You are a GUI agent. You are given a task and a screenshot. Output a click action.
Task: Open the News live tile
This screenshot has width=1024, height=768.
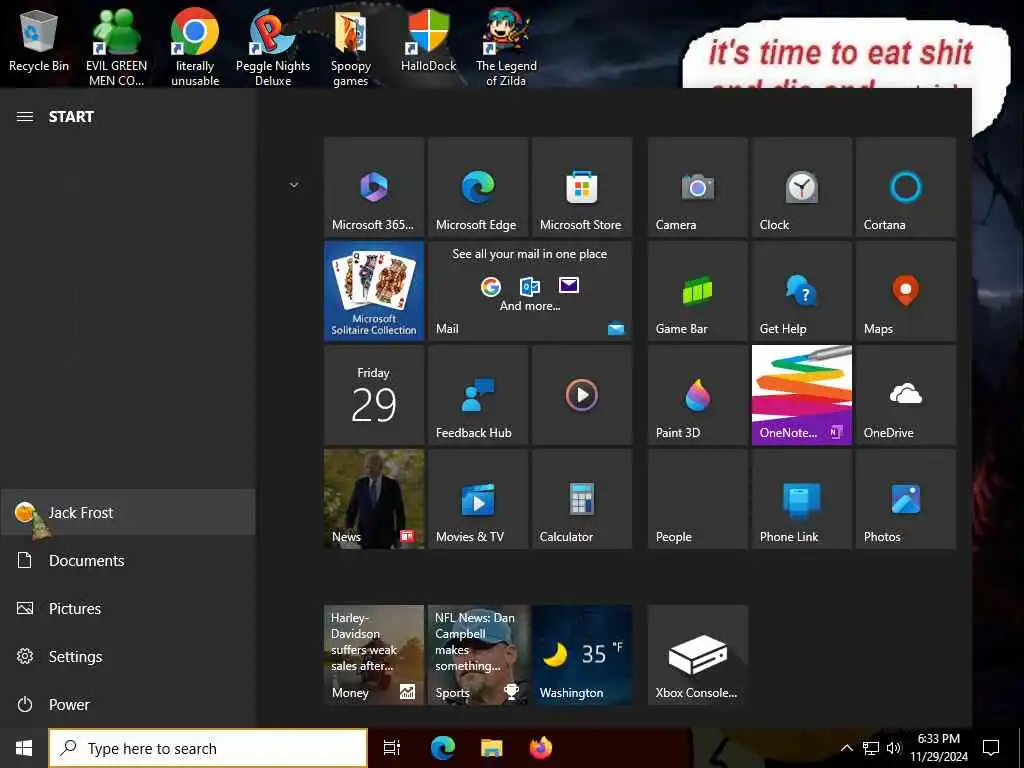[x=374, y=499]
